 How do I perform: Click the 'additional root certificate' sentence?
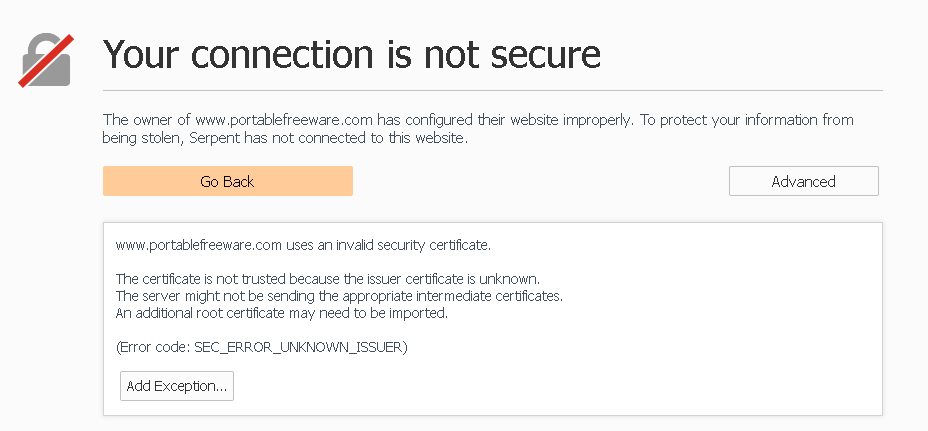[x=282, y=313]
